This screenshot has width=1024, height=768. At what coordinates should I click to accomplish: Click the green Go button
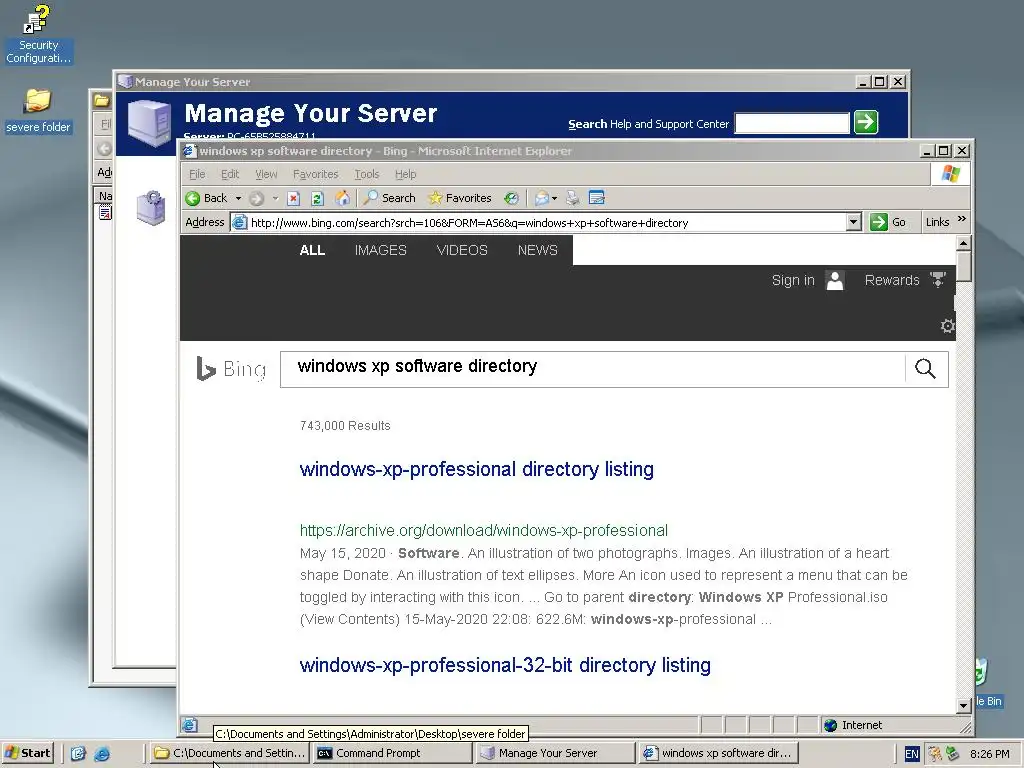pos(888,222)
